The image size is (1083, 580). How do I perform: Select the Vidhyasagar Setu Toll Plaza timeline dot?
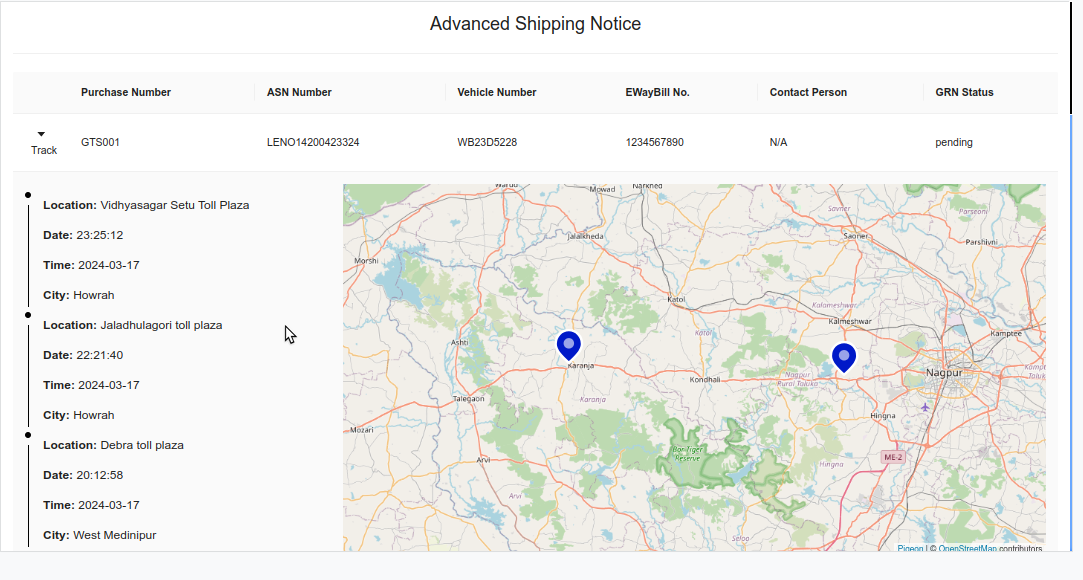click(28, 194)
